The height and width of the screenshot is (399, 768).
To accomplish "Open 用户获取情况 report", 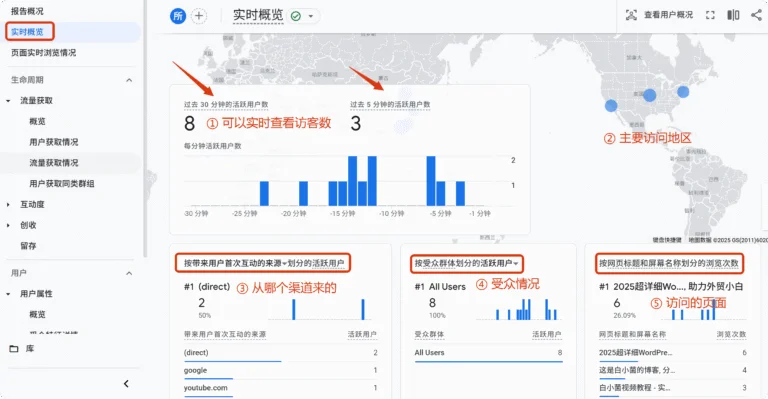I will pyautogui.click(x=54, y=142).
